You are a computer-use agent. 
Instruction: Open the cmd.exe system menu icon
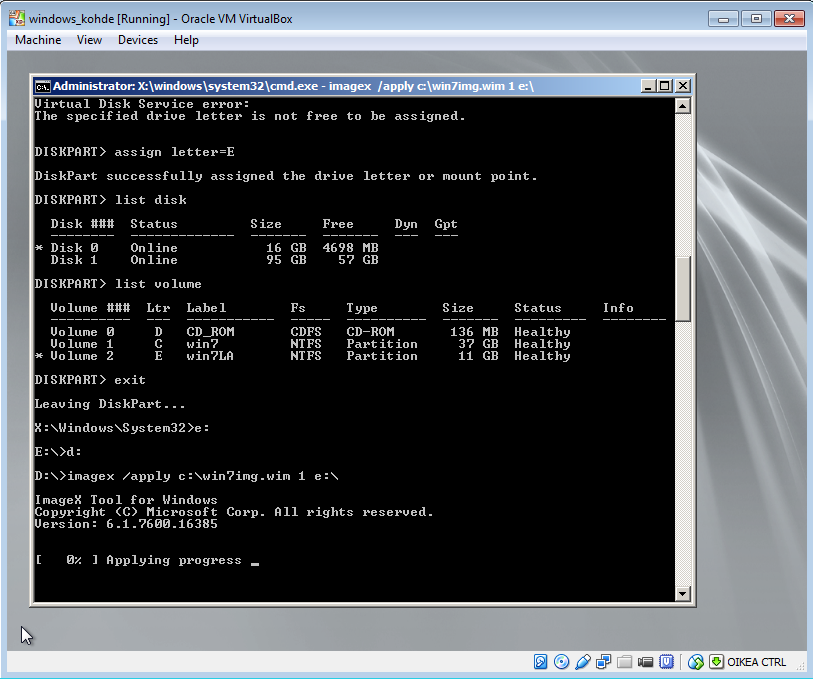click(x=43, y=86)
